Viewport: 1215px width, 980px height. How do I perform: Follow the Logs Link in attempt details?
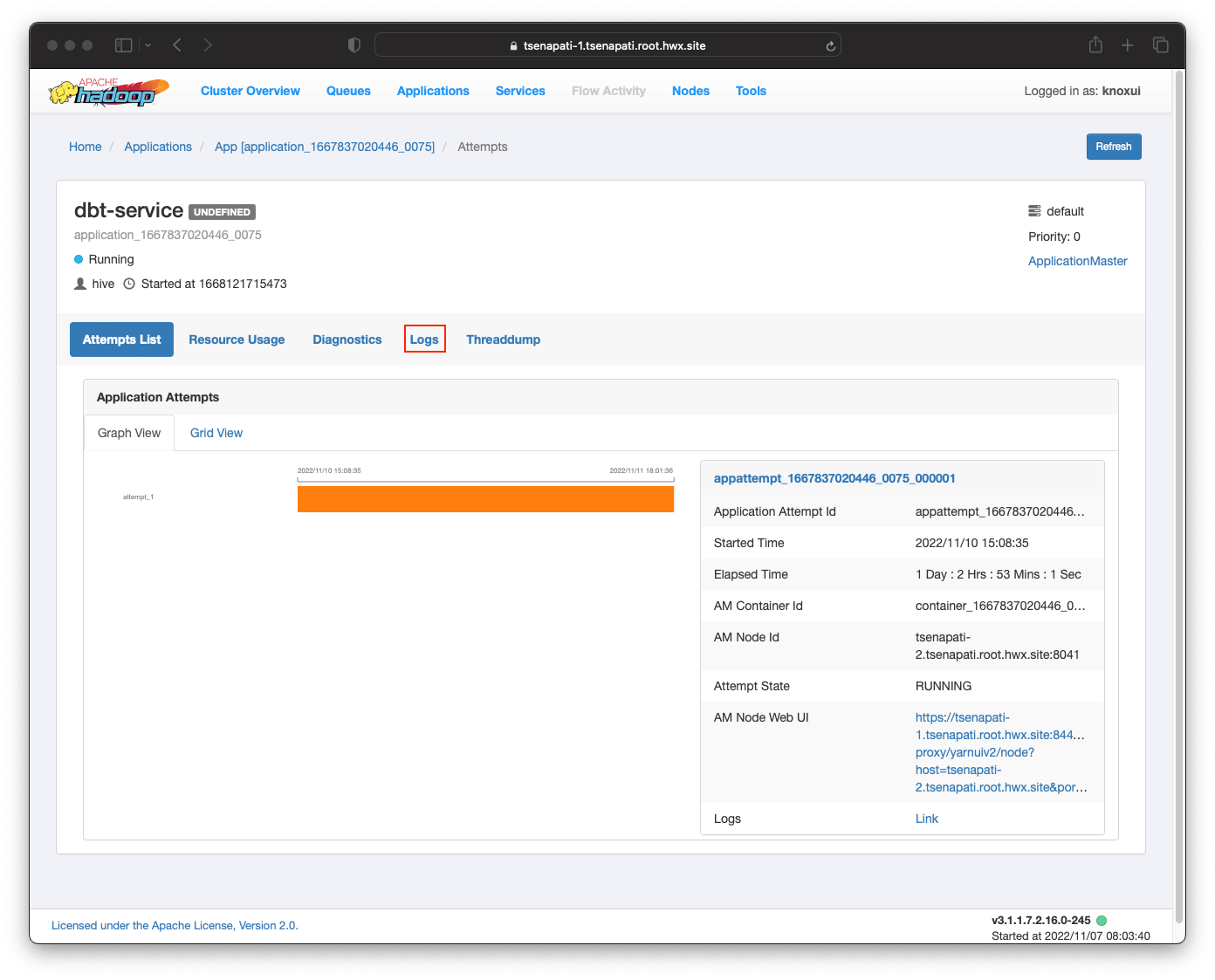(x=926, y=818)
